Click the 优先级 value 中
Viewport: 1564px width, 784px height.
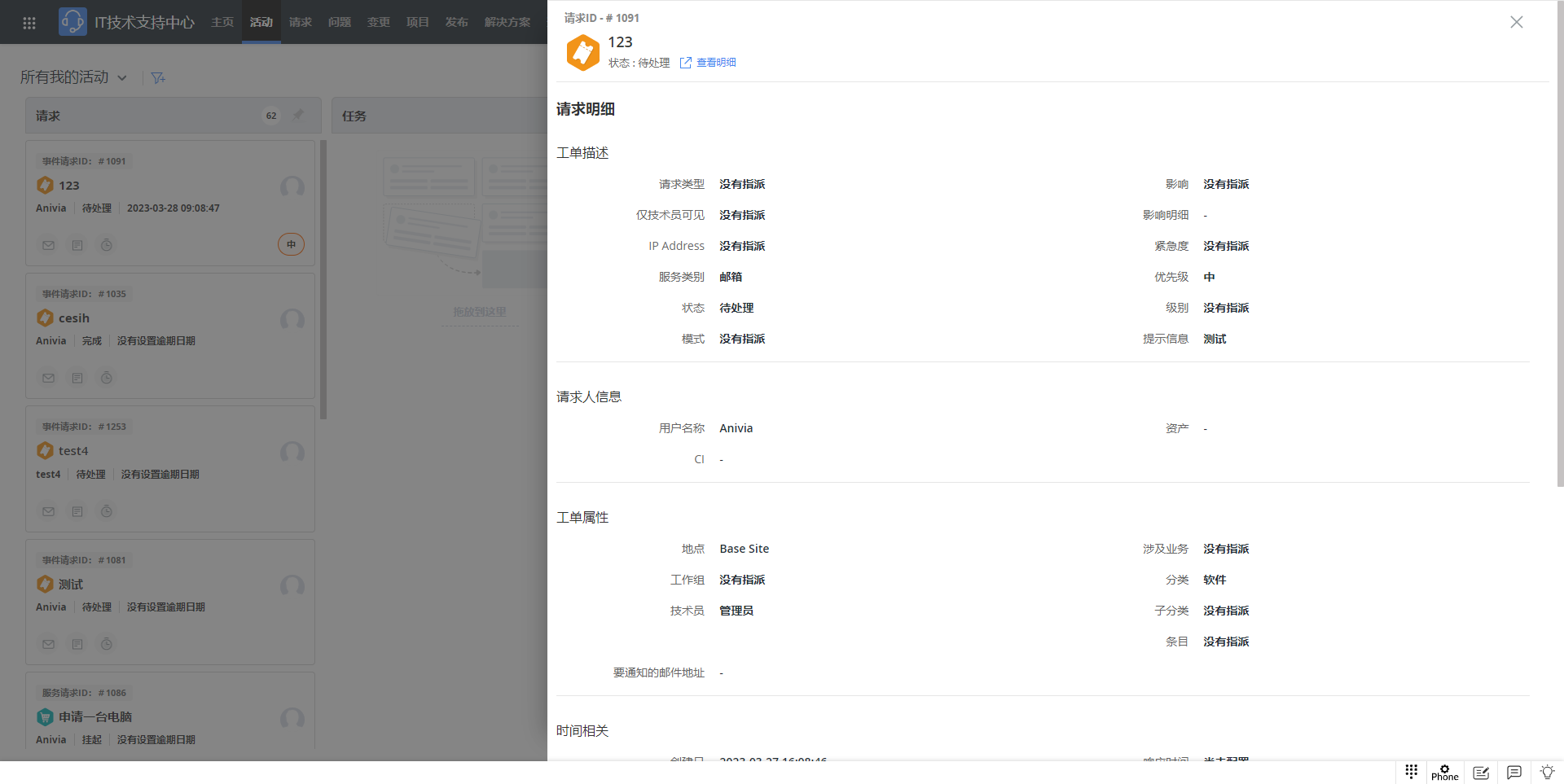tap(1209, 278)
